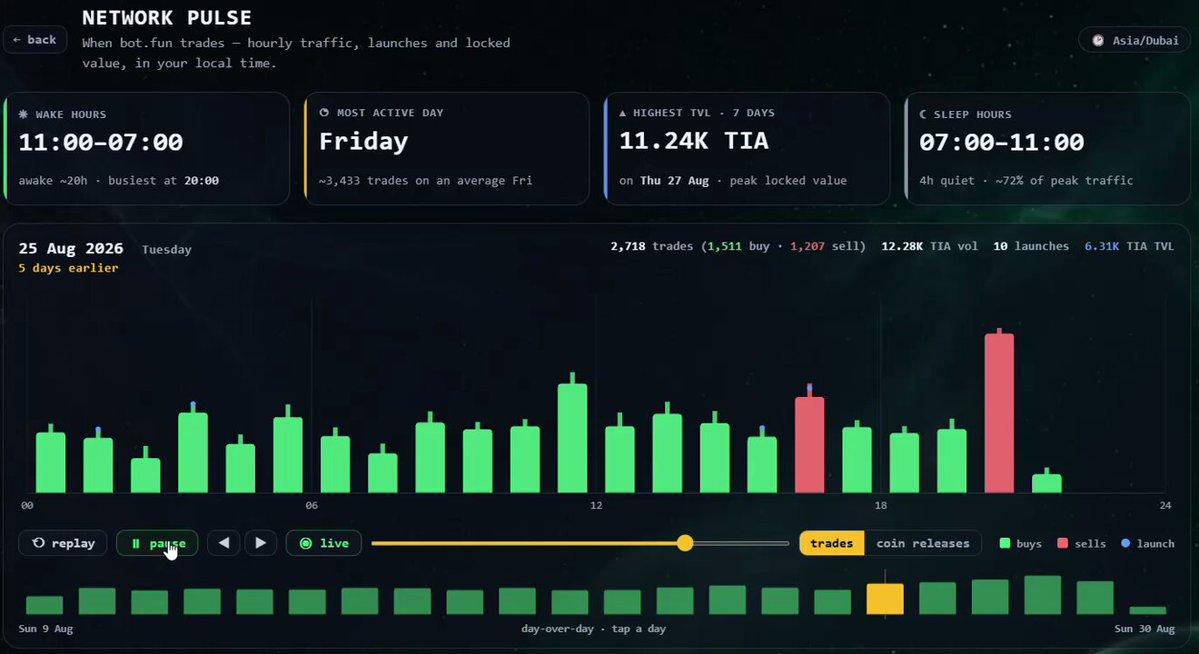Click the tiny last green bar in hourly chart

1047,483
